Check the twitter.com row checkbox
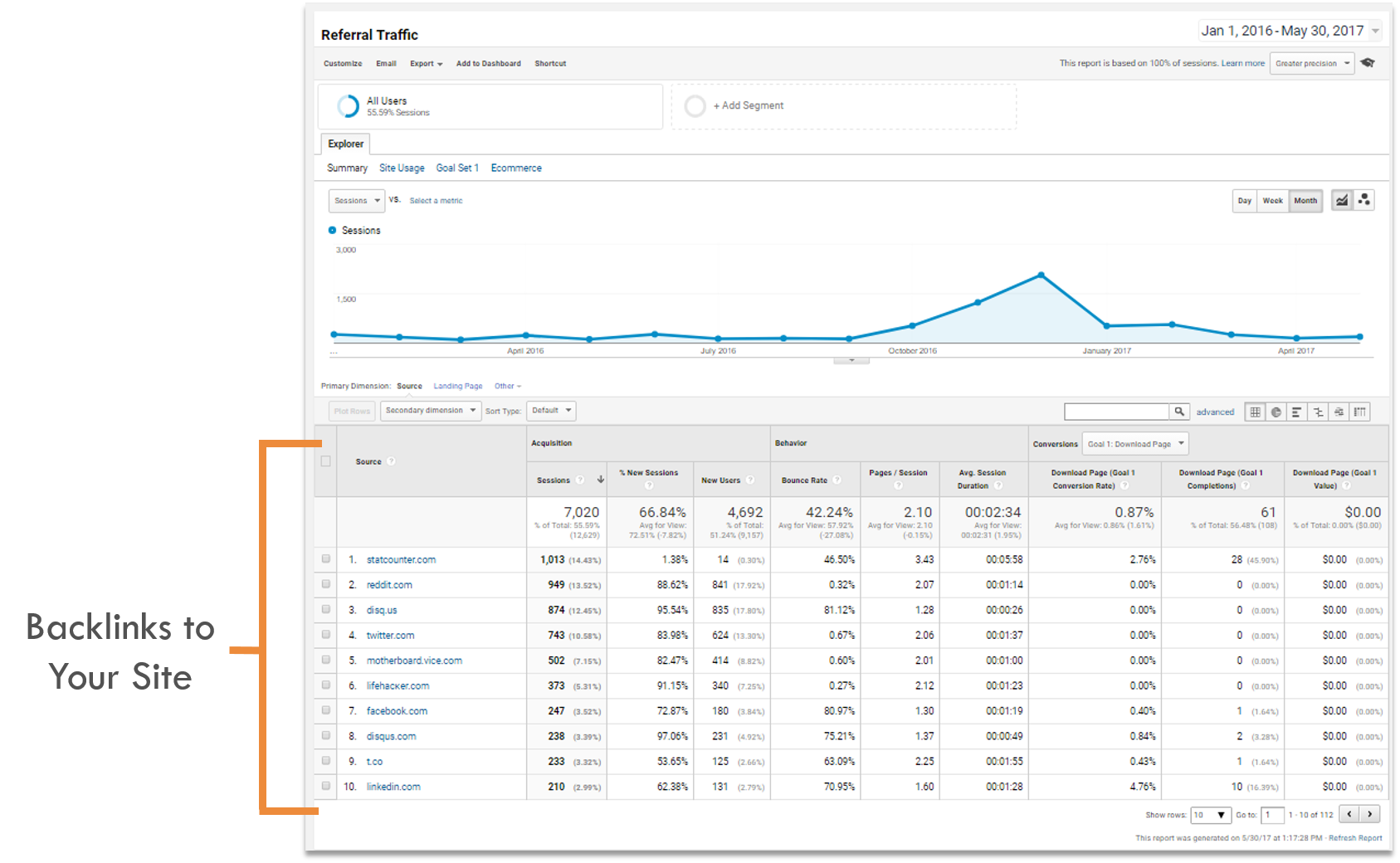Image resolution: width=1400 pixels, height=863 pixels. click(326, 635)
